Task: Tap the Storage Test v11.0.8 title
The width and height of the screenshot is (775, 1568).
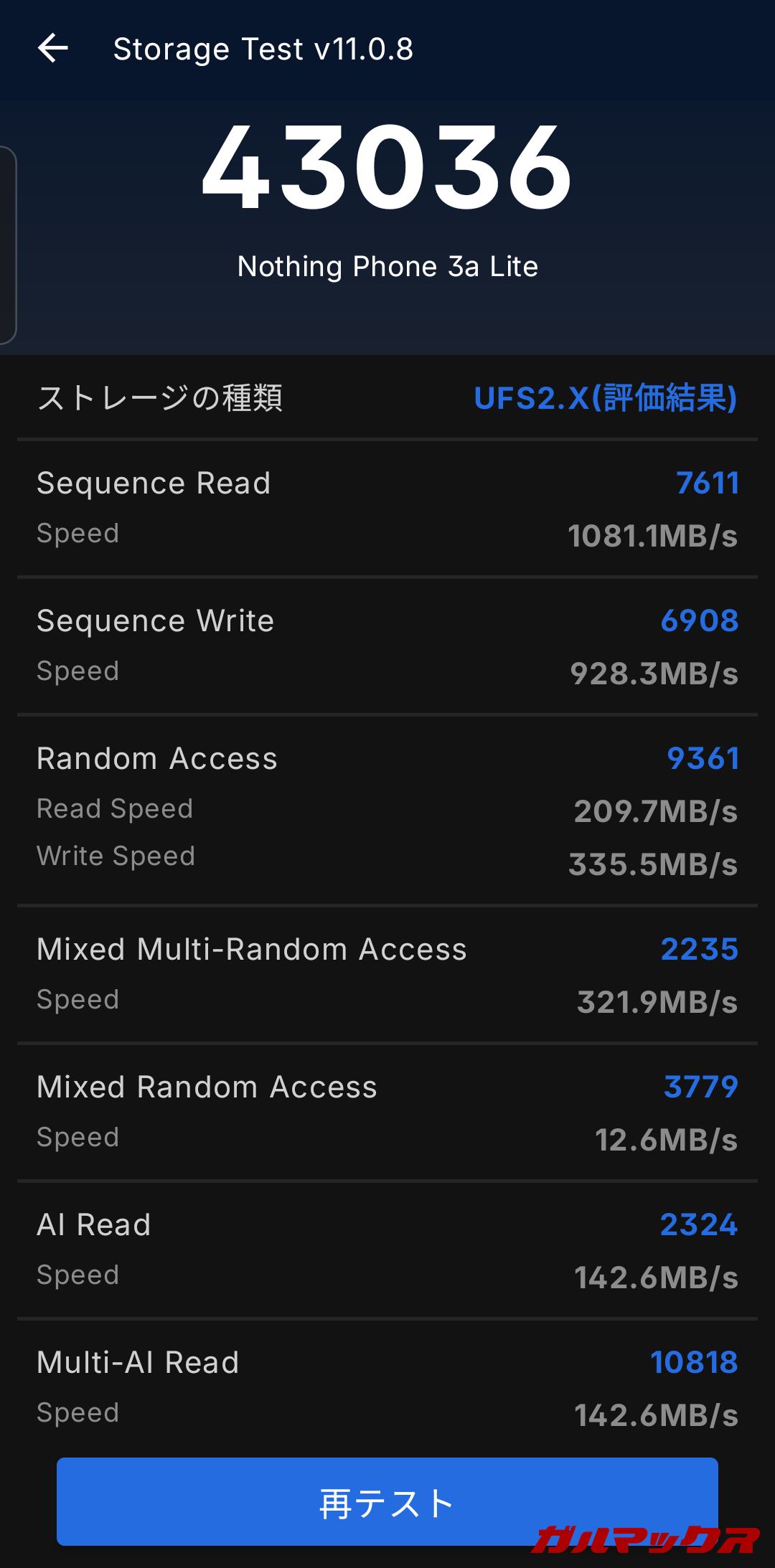Action: tap(263, 49)
